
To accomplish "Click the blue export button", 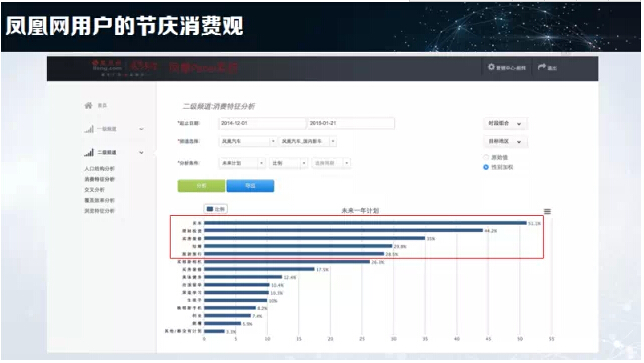I will coord(250,186).
